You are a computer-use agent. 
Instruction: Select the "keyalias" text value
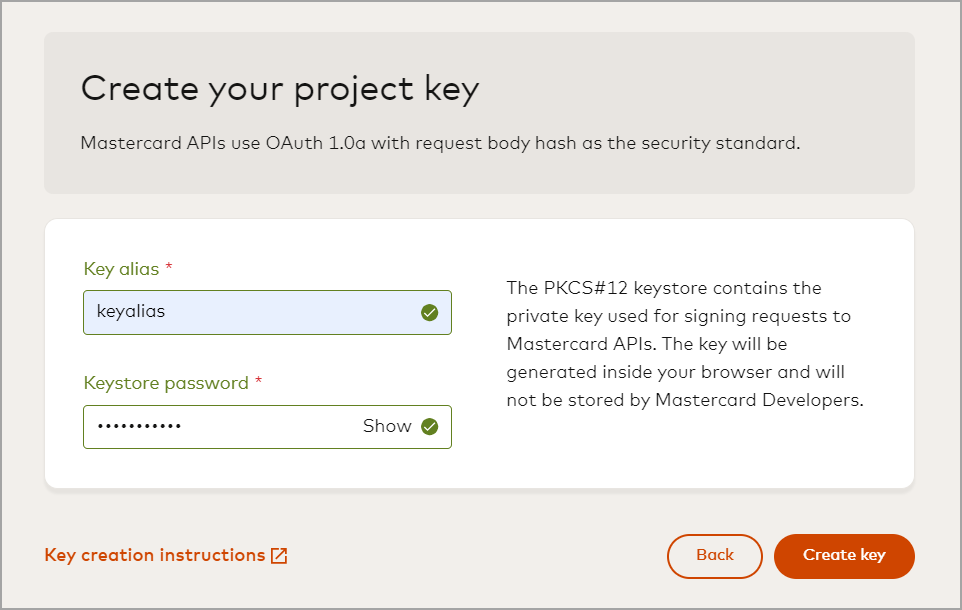coord(131,312)
